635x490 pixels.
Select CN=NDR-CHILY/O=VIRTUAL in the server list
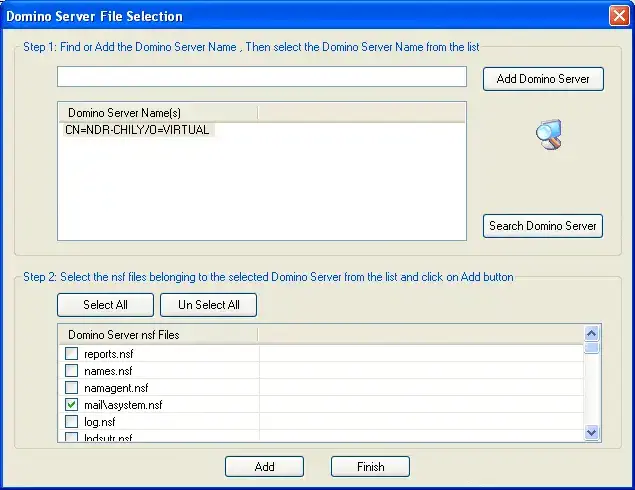point(137,130)
